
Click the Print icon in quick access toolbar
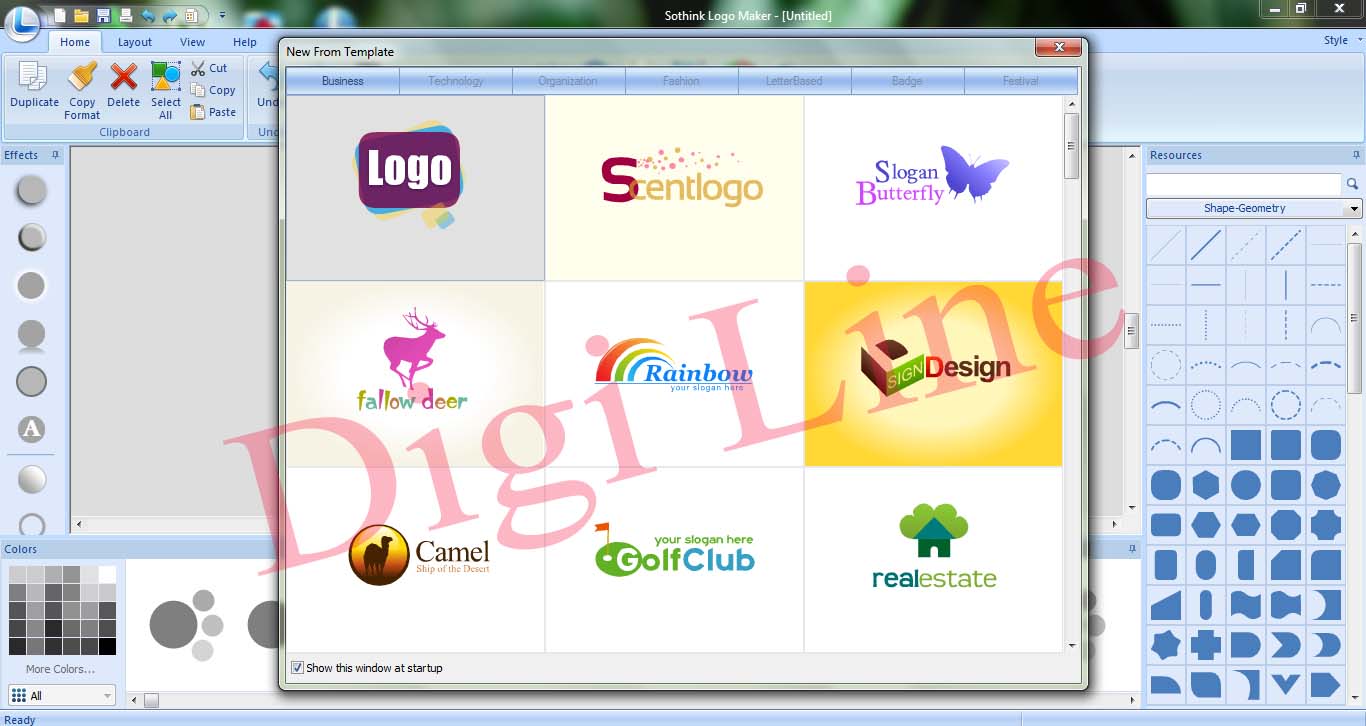point(125,15)
